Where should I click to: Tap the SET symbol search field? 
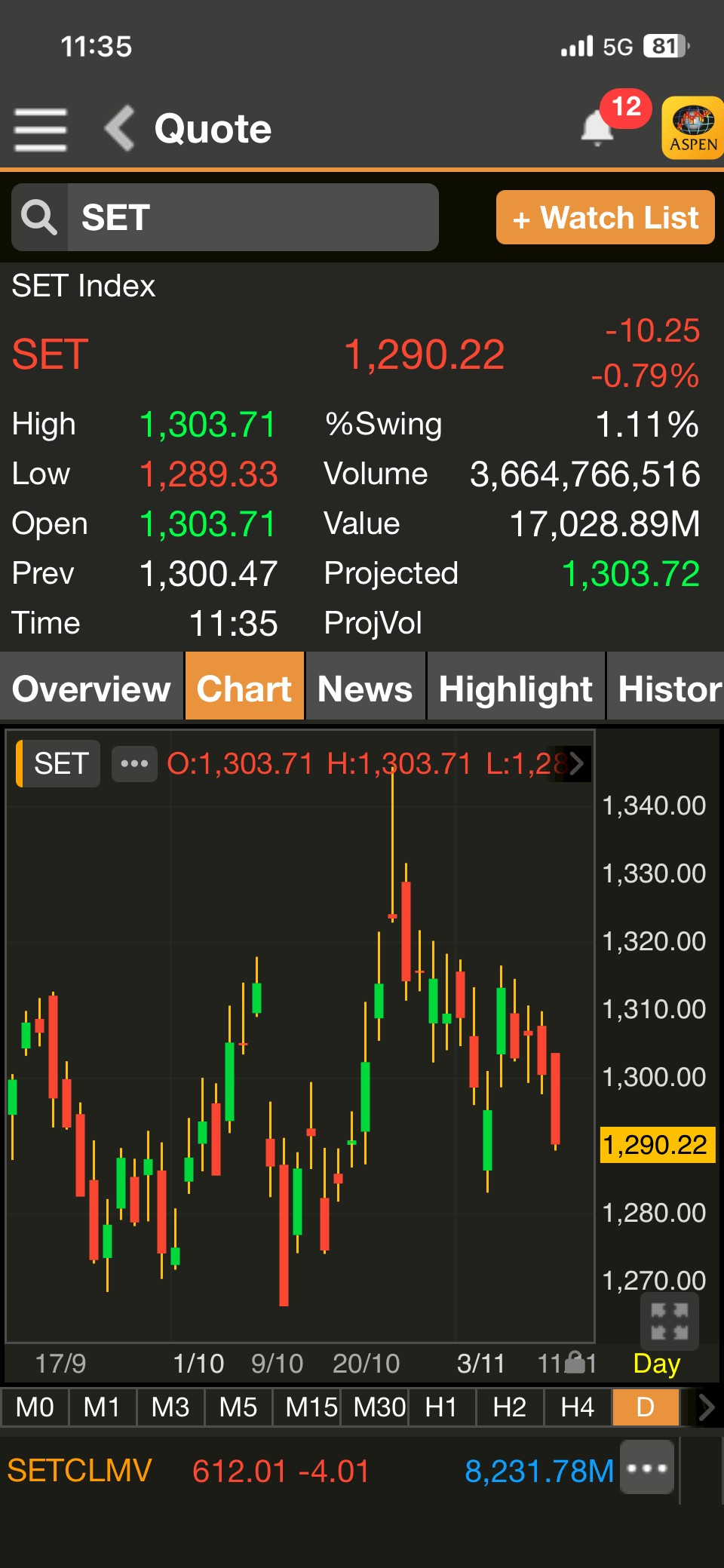click(x=253, y=217)
